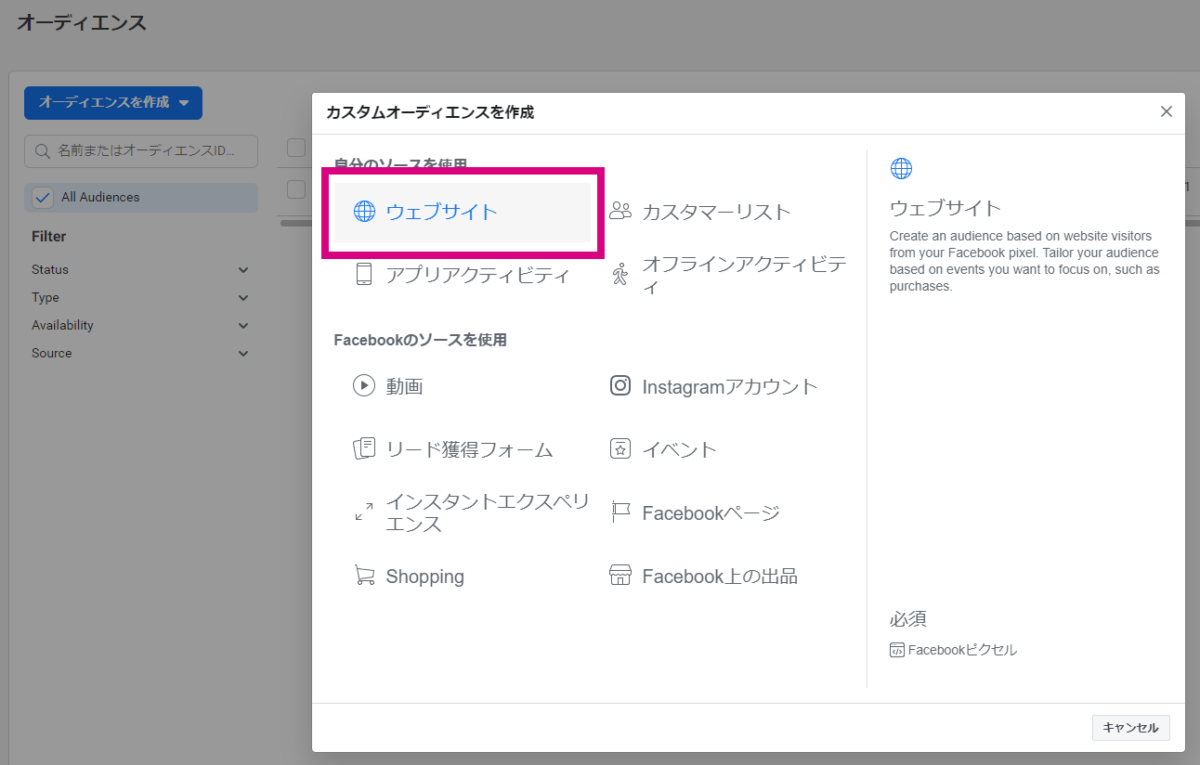Click the Facebookピクセル requirement text

coord(962,650)
